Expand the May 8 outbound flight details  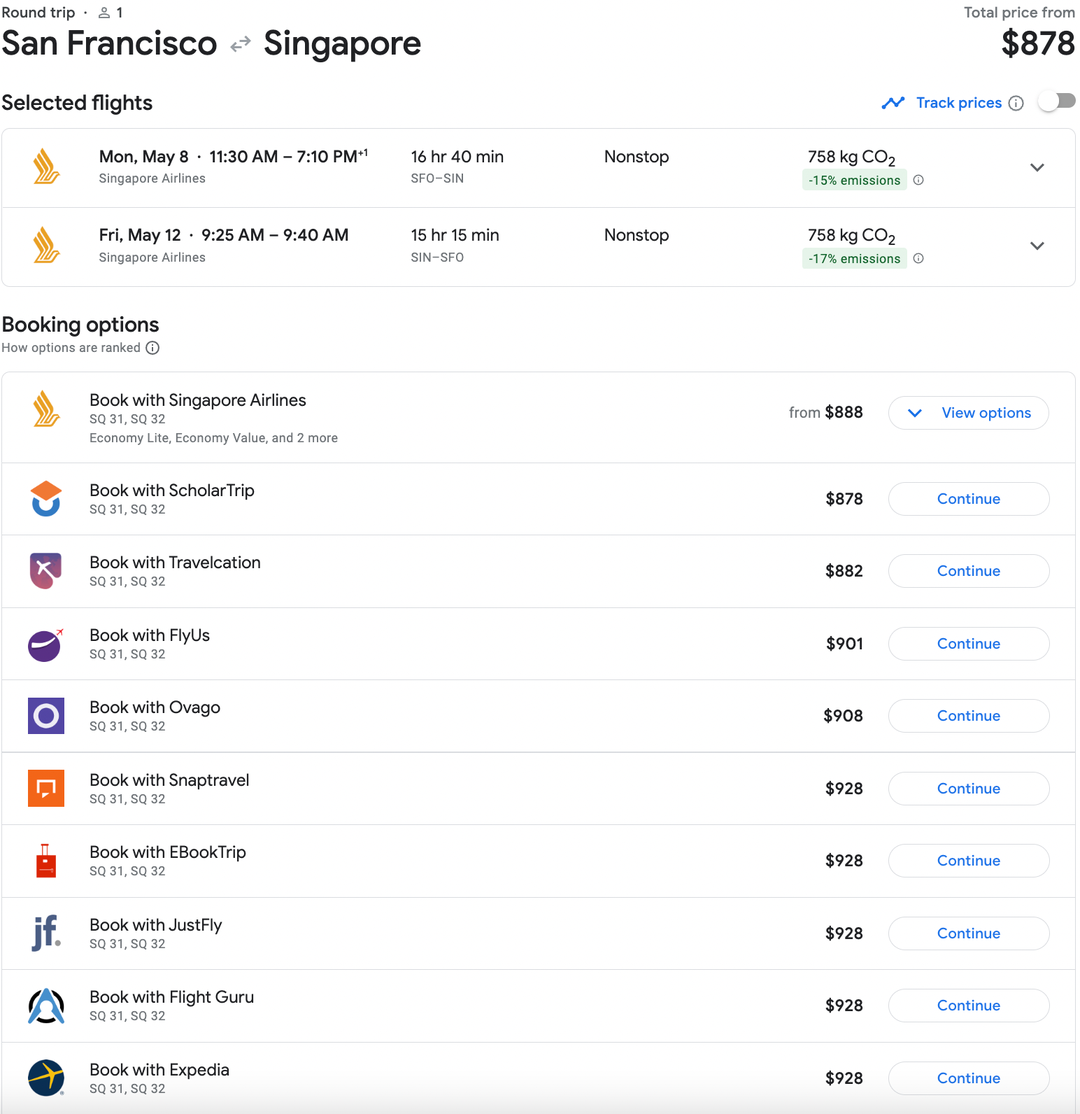pos(1037,167)
